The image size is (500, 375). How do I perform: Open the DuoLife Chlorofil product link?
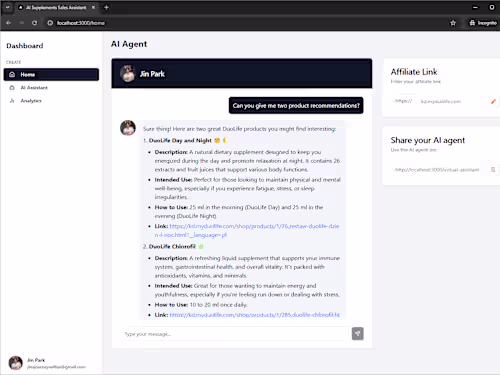click(x=255, y=315)
